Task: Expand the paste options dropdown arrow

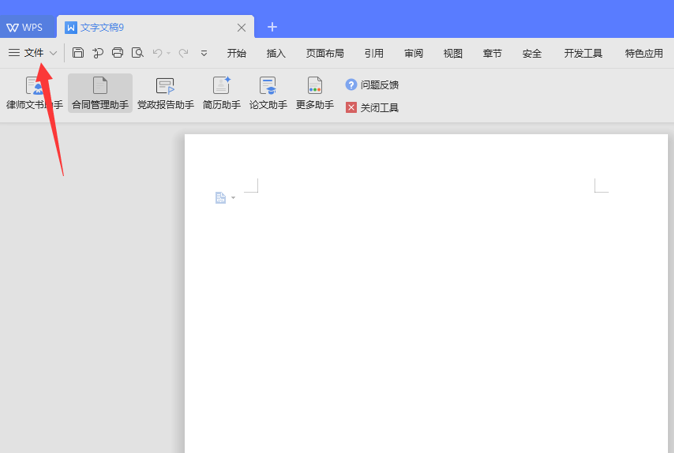Action: pyautogui.click(x=233, y=198)
